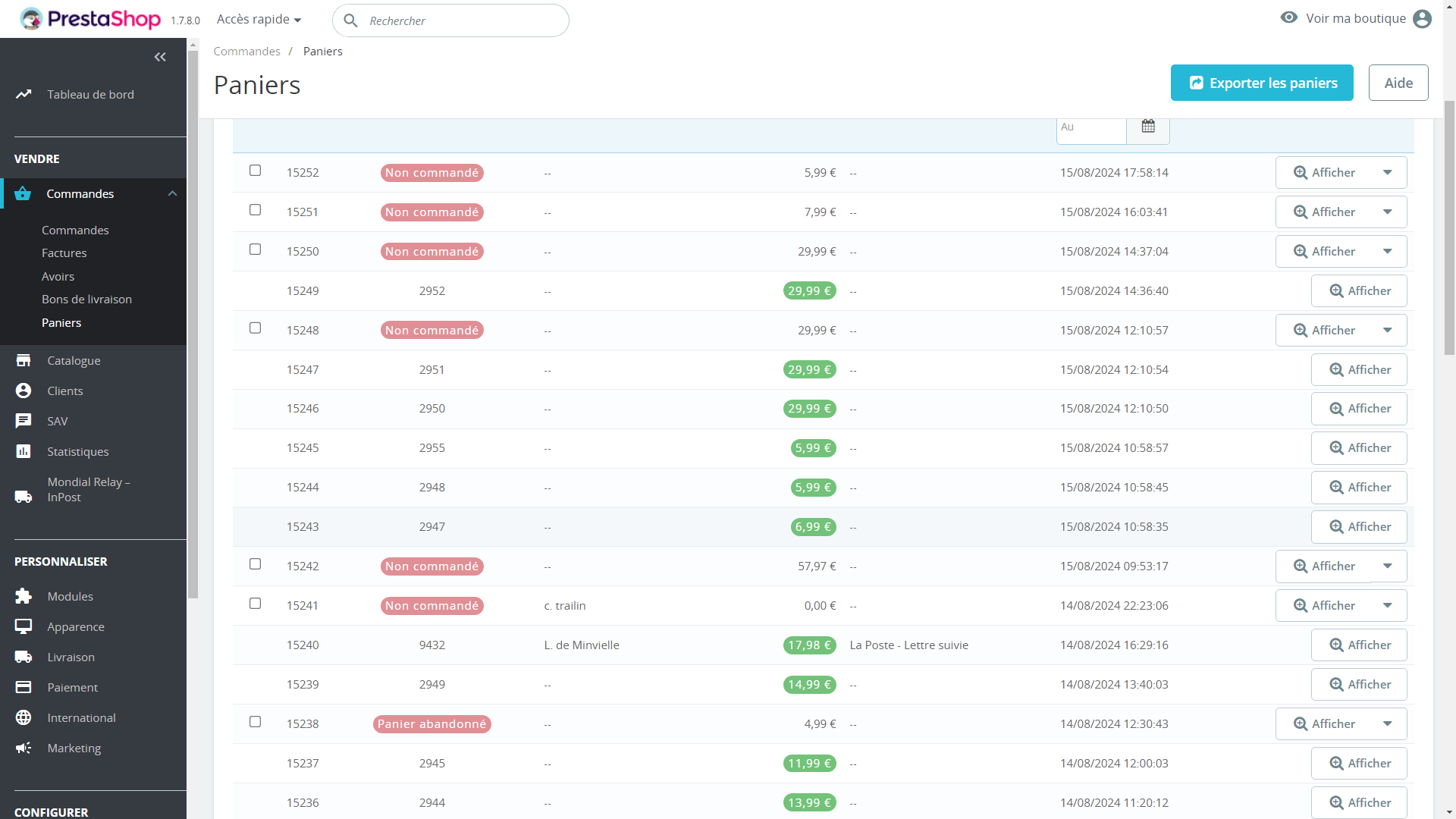Image resolution: width=1456 pixels, height=819 pixels.
Task: Select checkbox for cart 15252
Action: [256, 171]
